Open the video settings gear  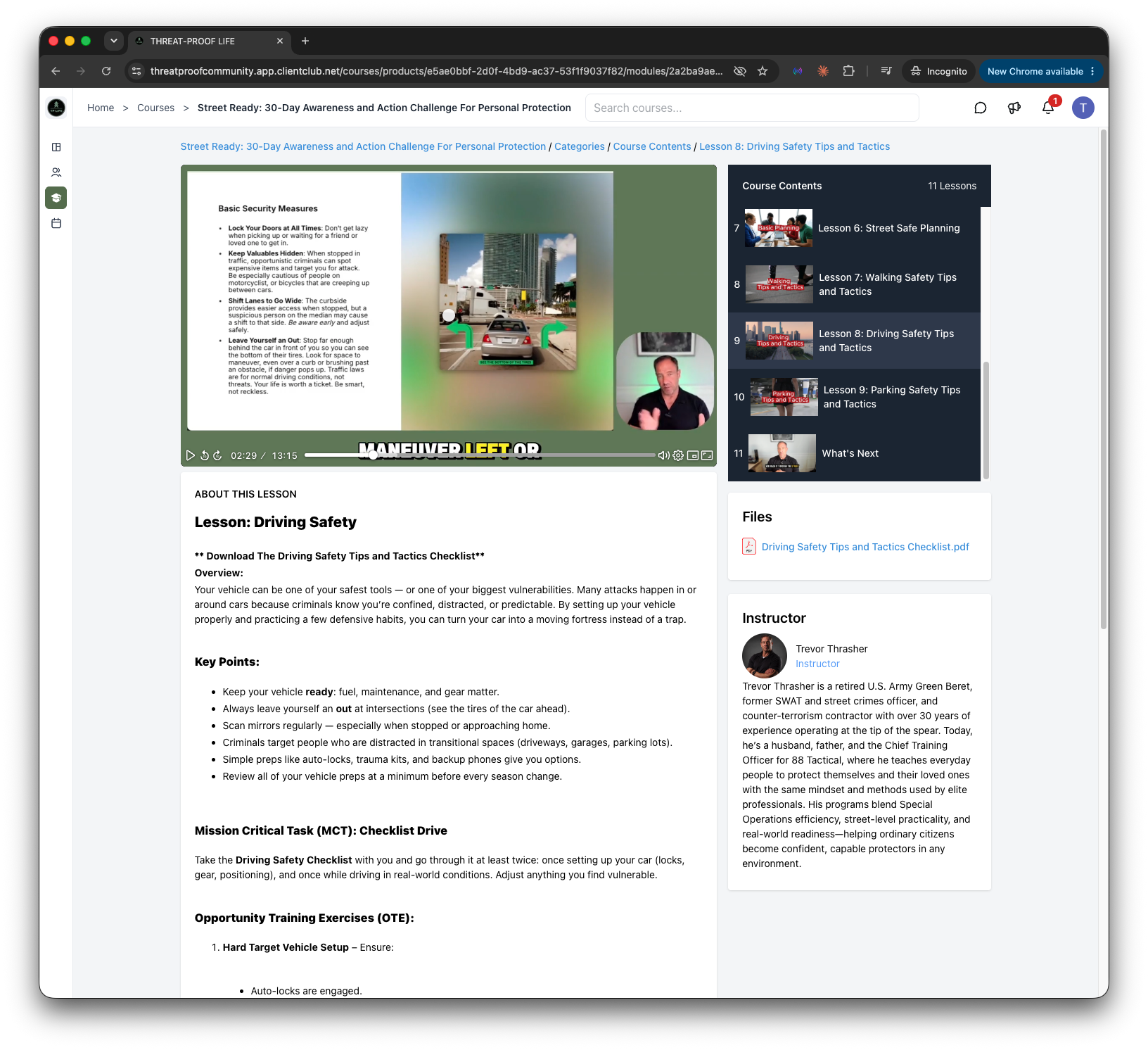[x=678, y=455]
